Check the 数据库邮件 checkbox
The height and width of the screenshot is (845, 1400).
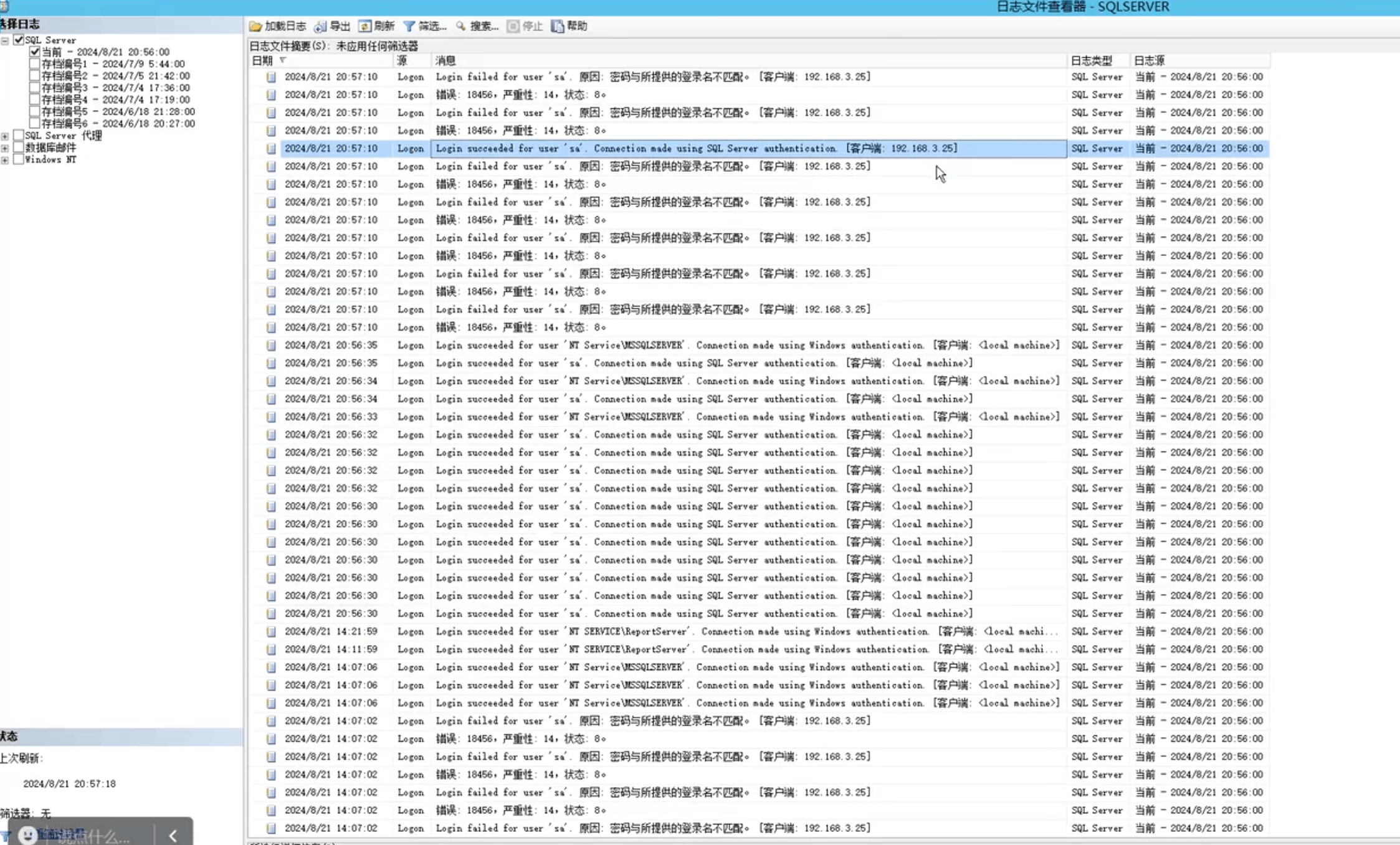pos(19,148)
